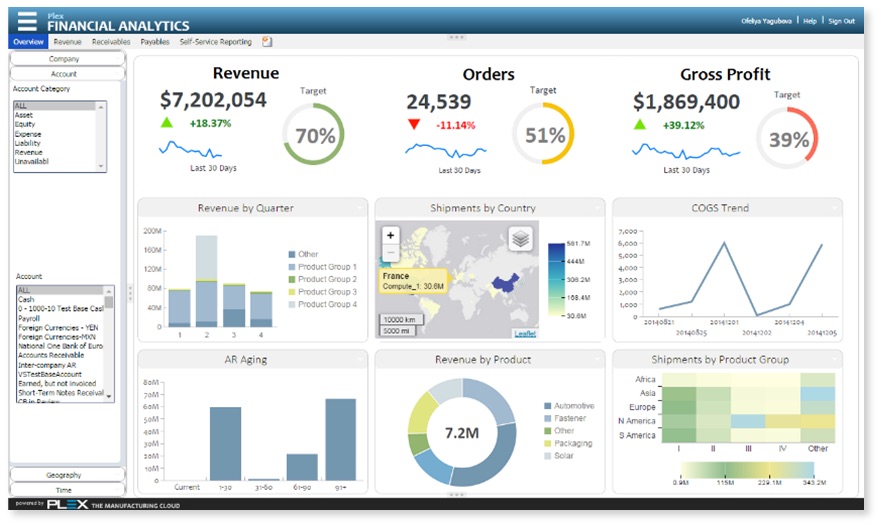Expand the Geography filter section
This screenshot has height=526, width=880.
click(x=64, y=474)
